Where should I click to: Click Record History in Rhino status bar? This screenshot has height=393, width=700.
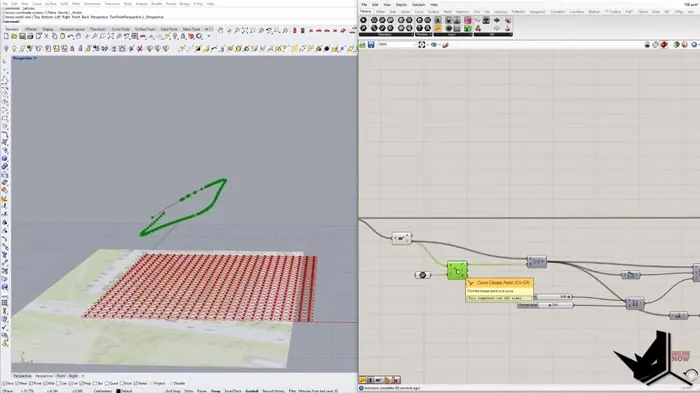point(273,391)
